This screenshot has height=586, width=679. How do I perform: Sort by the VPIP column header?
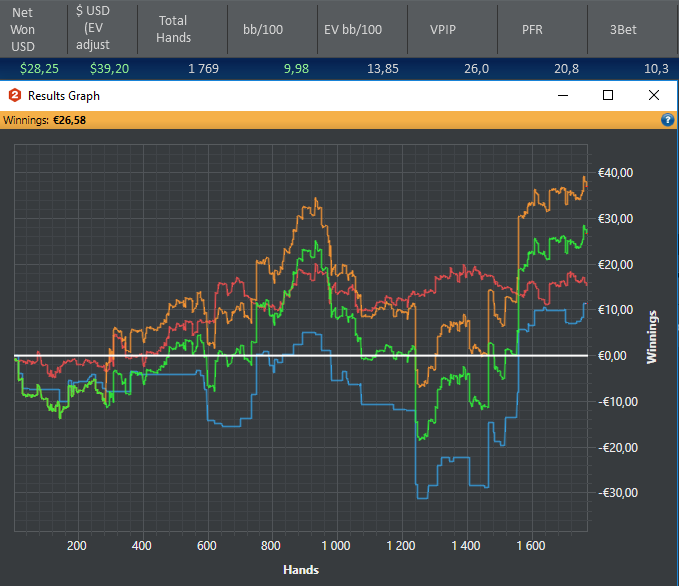(443, 30)
